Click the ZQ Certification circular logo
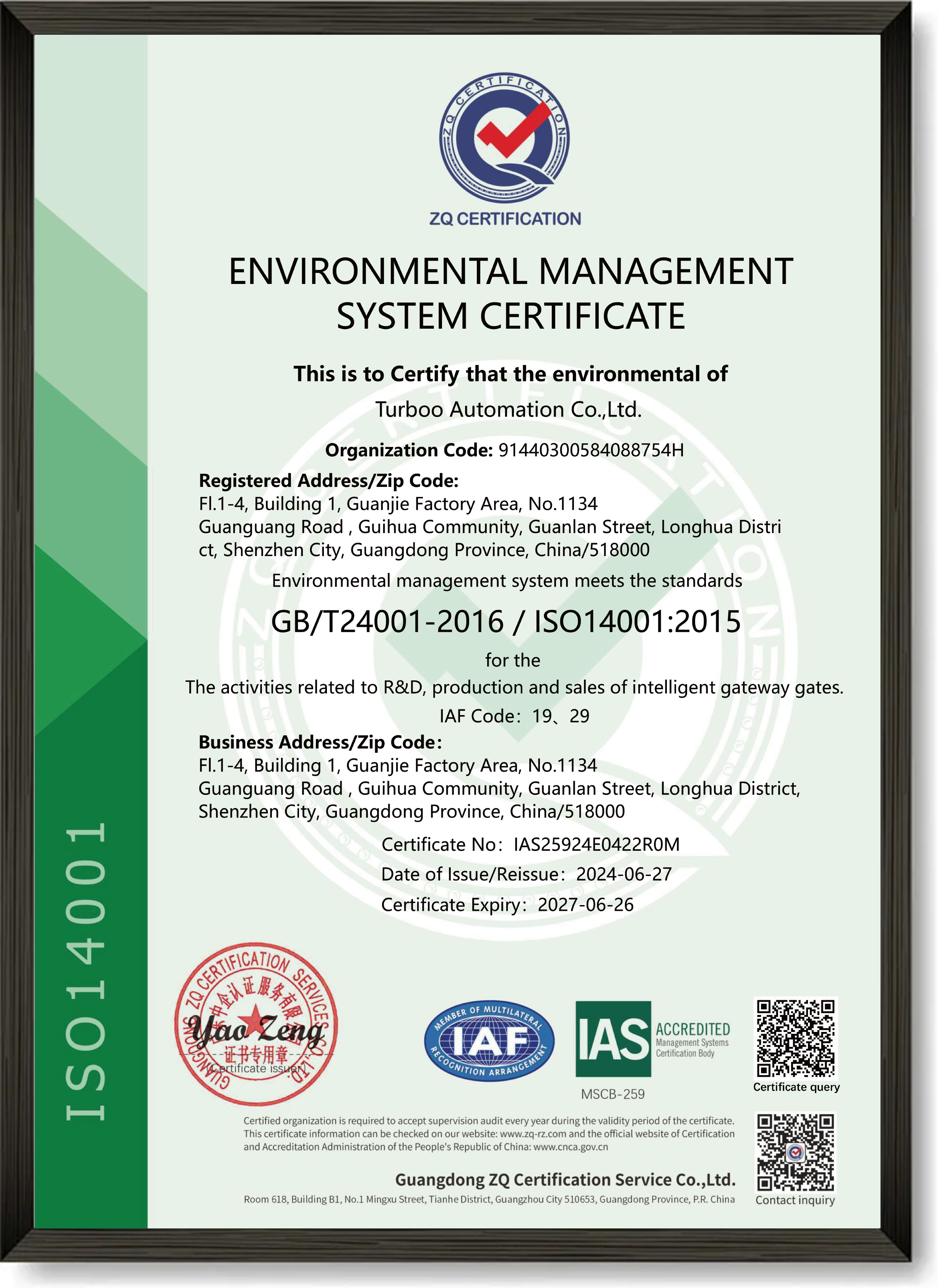938x1288 pixels. (x=504, y=138)
